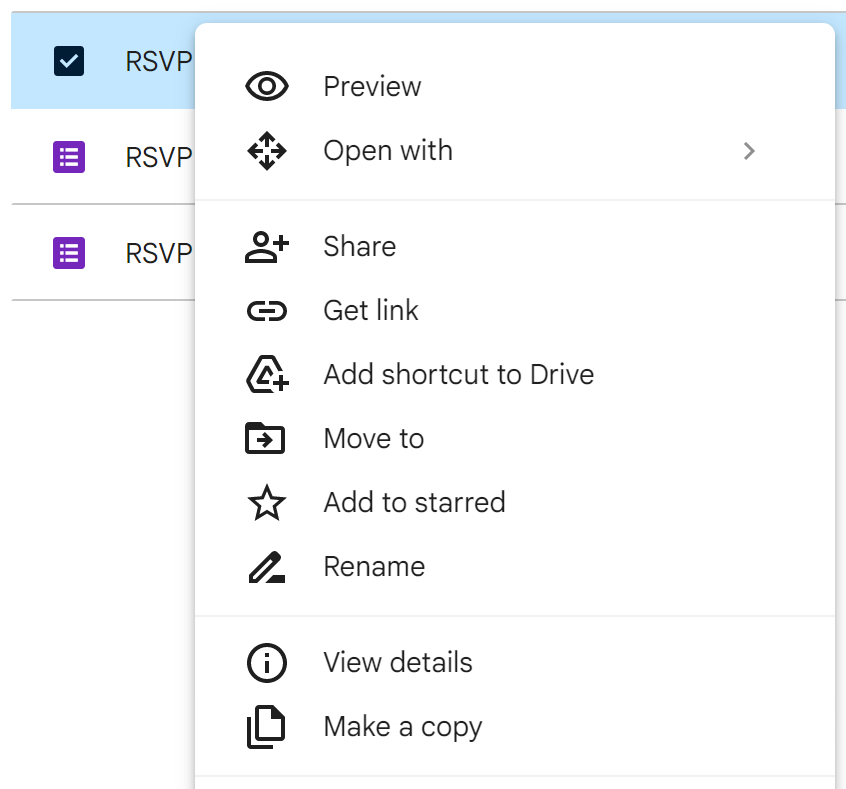846x789 pixels.
Task: Select the third RSVP form row
Action: point(157,253)
